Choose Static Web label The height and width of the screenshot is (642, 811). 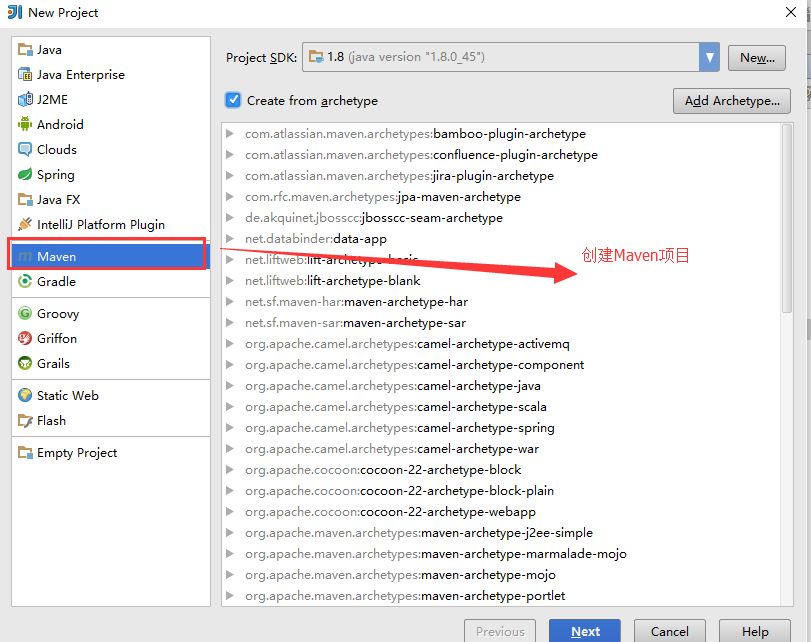tap(68, 396)
